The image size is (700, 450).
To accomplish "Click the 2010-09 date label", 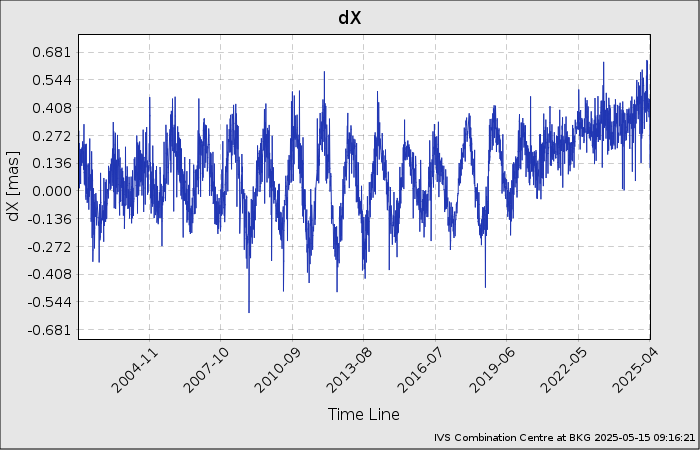I will coord(277,370).
